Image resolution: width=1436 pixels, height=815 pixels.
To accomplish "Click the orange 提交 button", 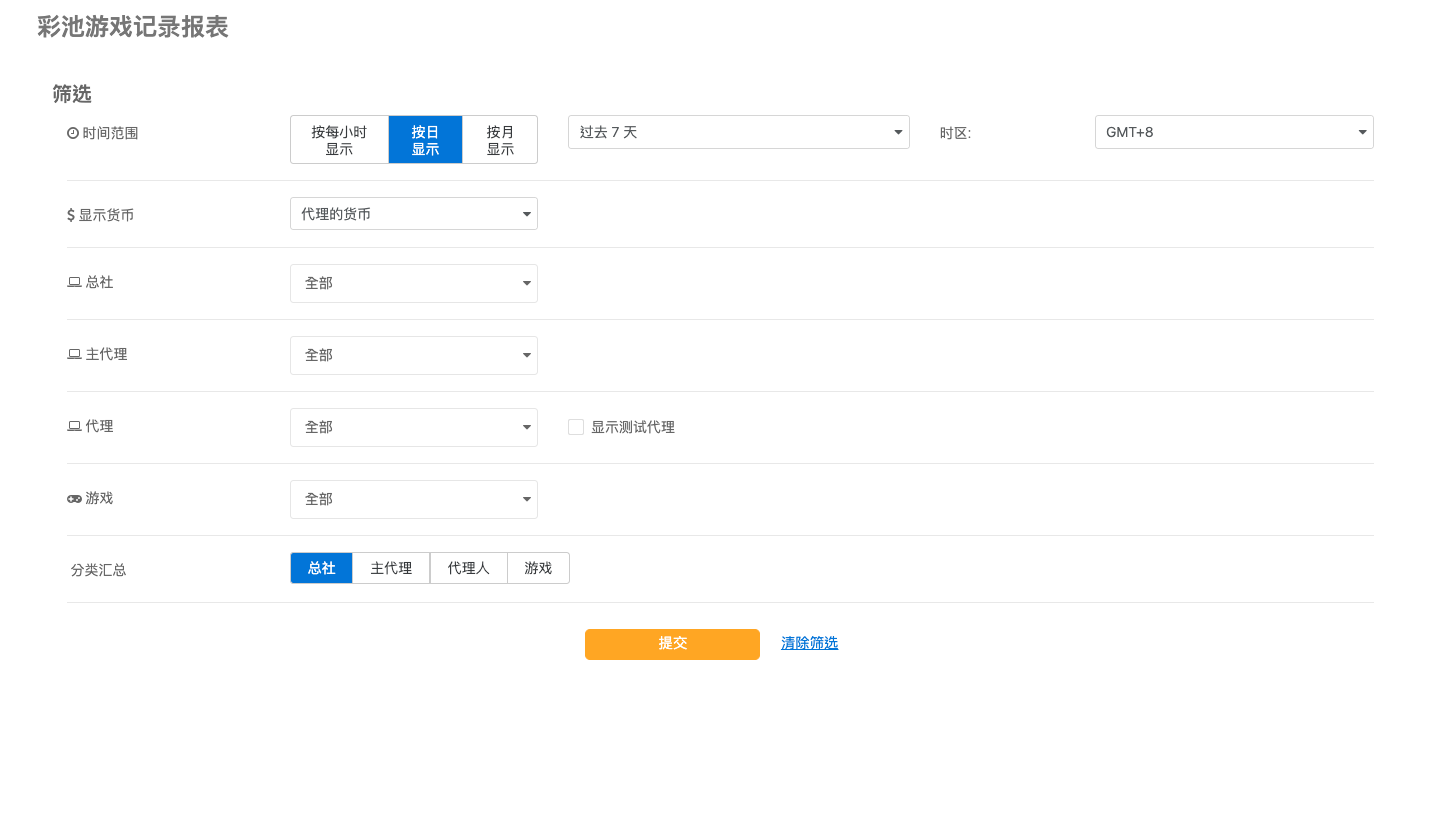I will (672, 644).
